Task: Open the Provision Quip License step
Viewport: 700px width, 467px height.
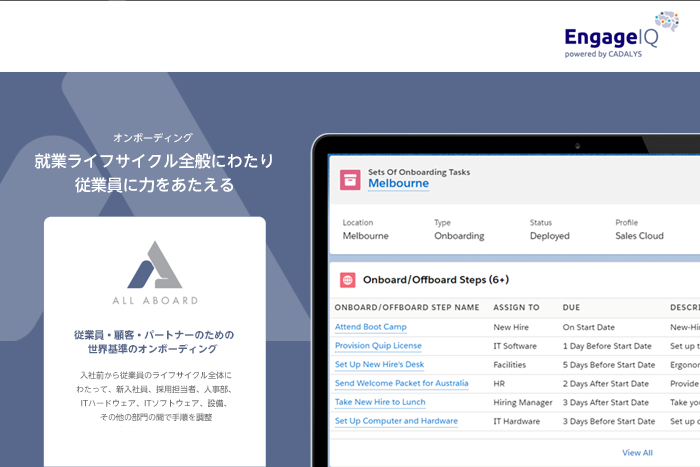Action: pos(378,346)
